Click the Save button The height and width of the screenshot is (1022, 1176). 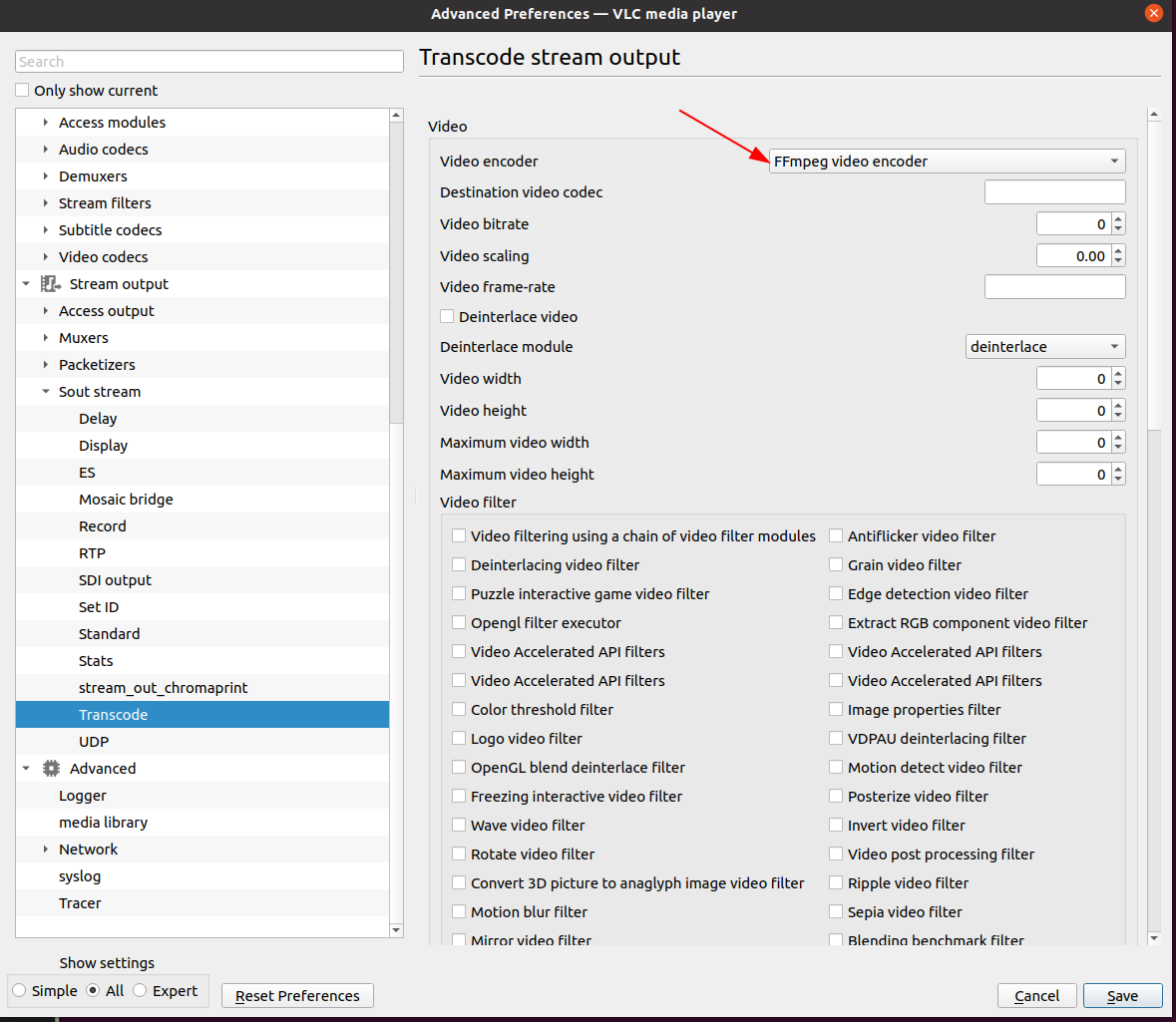(1123, 996)
